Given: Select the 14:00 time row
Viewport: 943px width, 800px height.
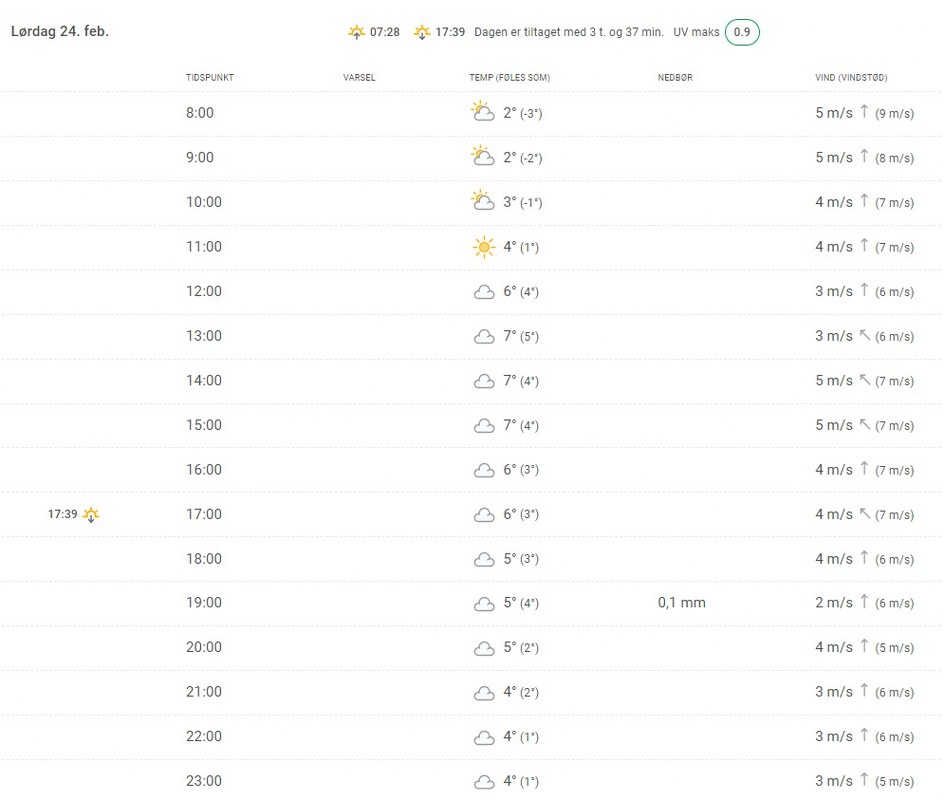Looking at the screenshot, I should click(x=204, y=381).
